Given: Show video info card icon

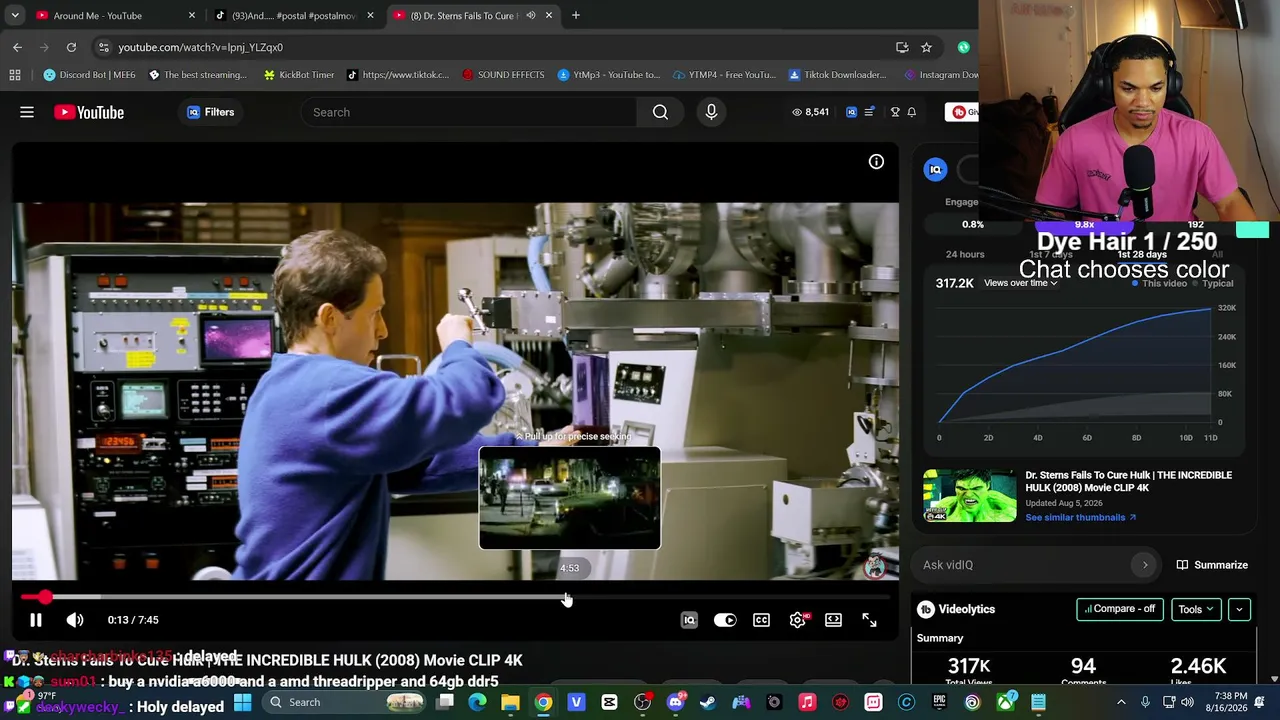Looking at the screenshot, I should [876, 162].
